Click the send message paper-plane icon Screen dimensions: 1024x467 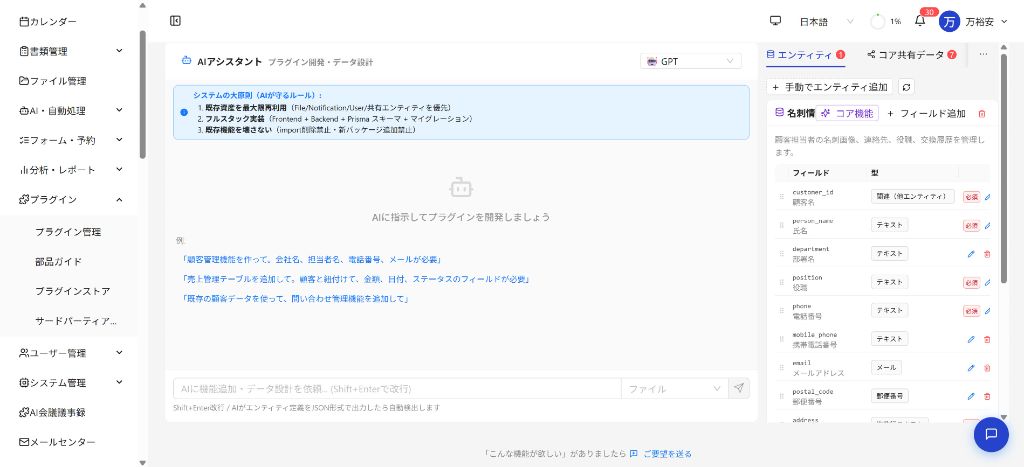(739, 388)
